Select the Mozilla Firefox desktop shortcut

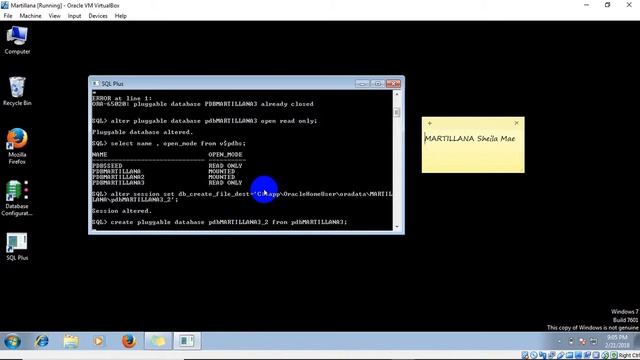pos(17,146)
